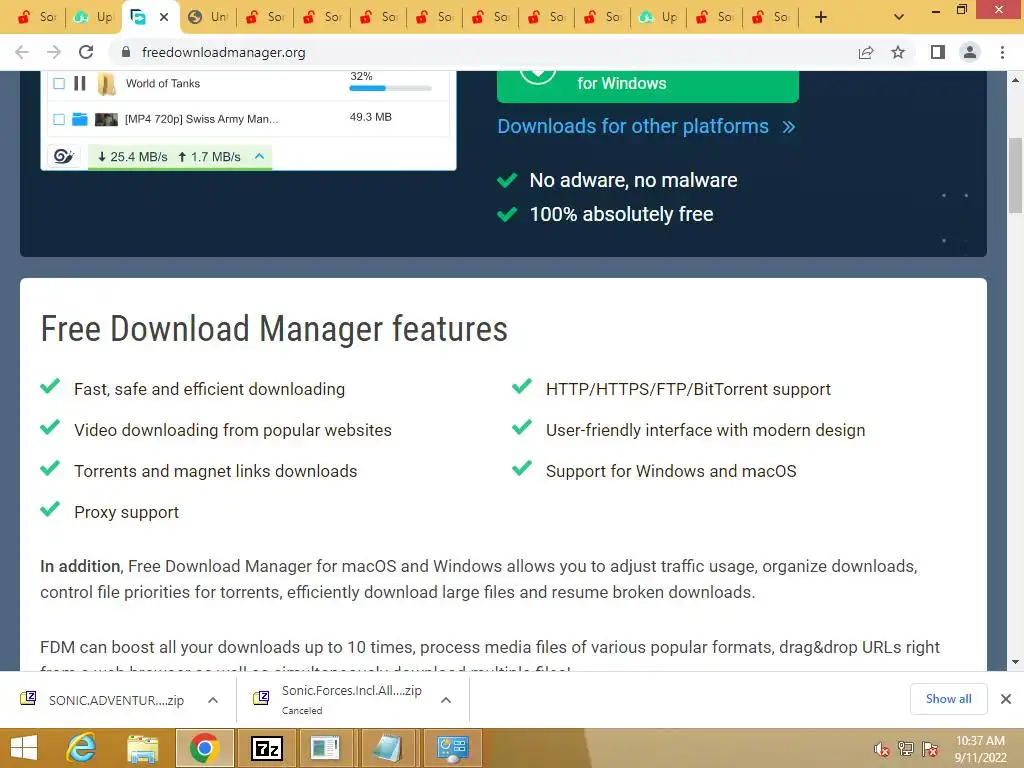Expand the SONIC.ADVENTUR zip download options

213,700
